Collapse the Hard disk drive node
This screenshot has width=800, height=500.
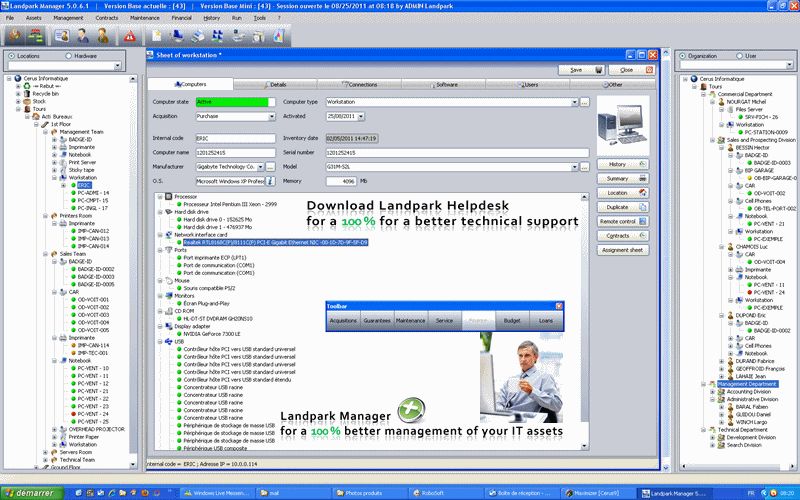point(160,212)
